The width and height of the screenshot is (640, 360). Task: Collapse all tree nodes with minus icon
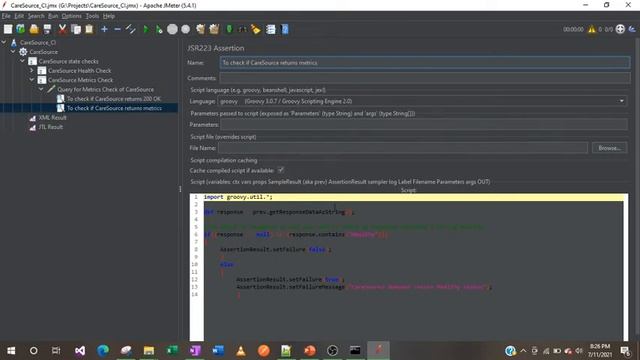[x=117, y=29]
